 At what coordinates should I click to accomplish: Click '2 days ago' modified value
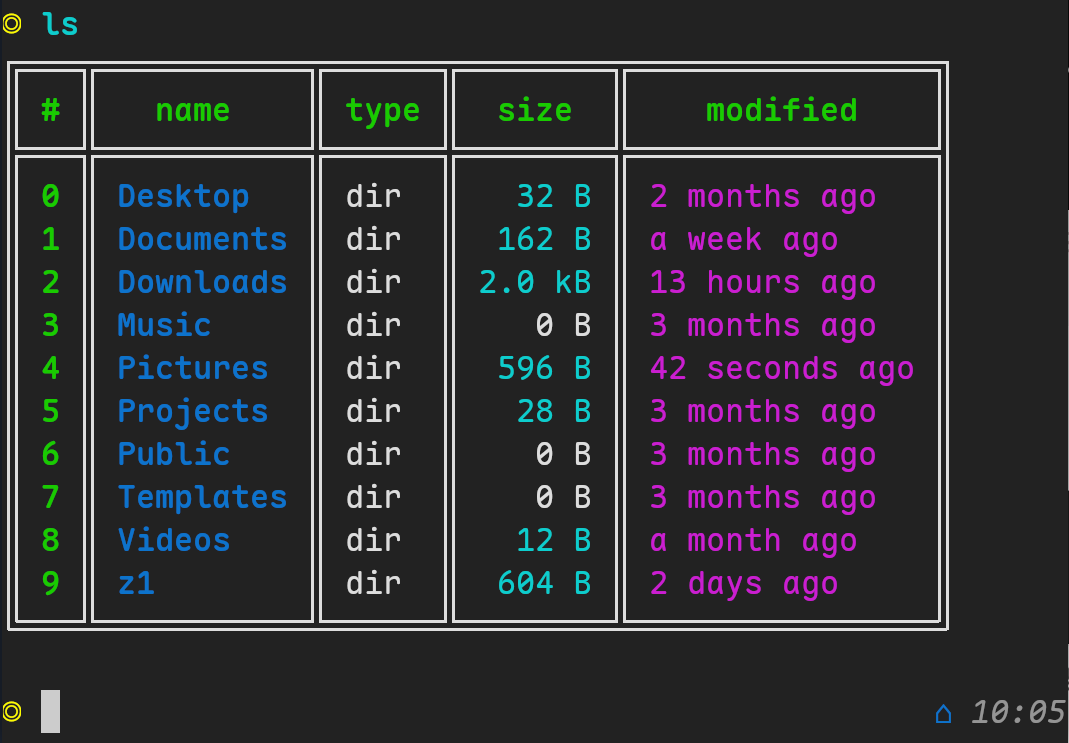point(744,584)
